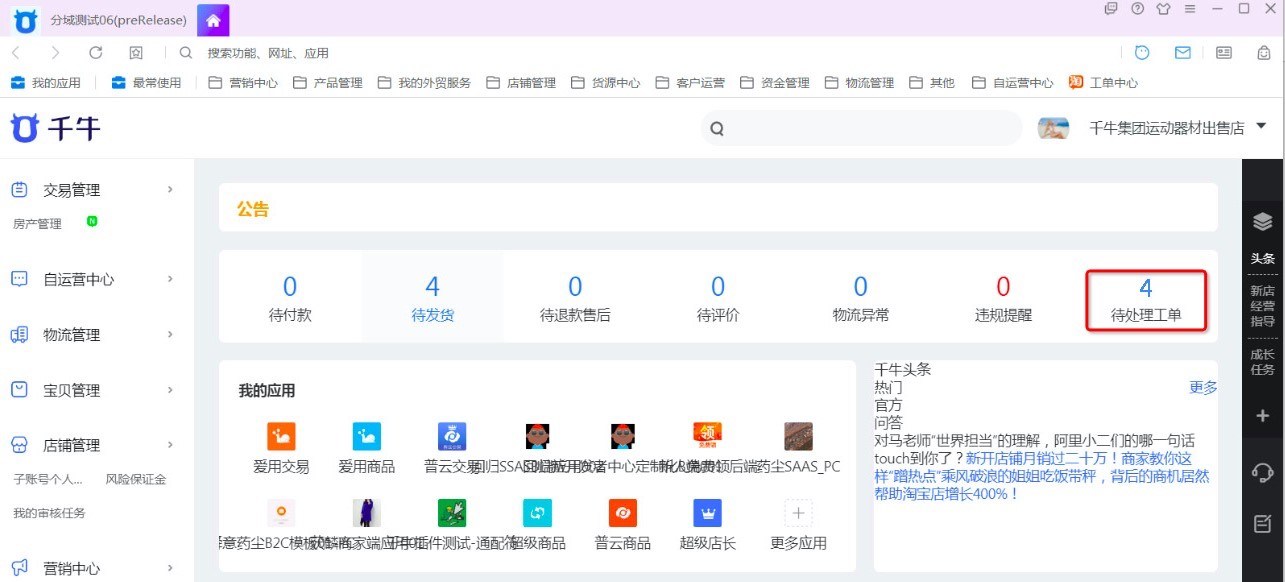The image size is (1285, 582).
Task: Open the 新店经营指导 item in right sidebar
Action: (x=1263, y=306)
